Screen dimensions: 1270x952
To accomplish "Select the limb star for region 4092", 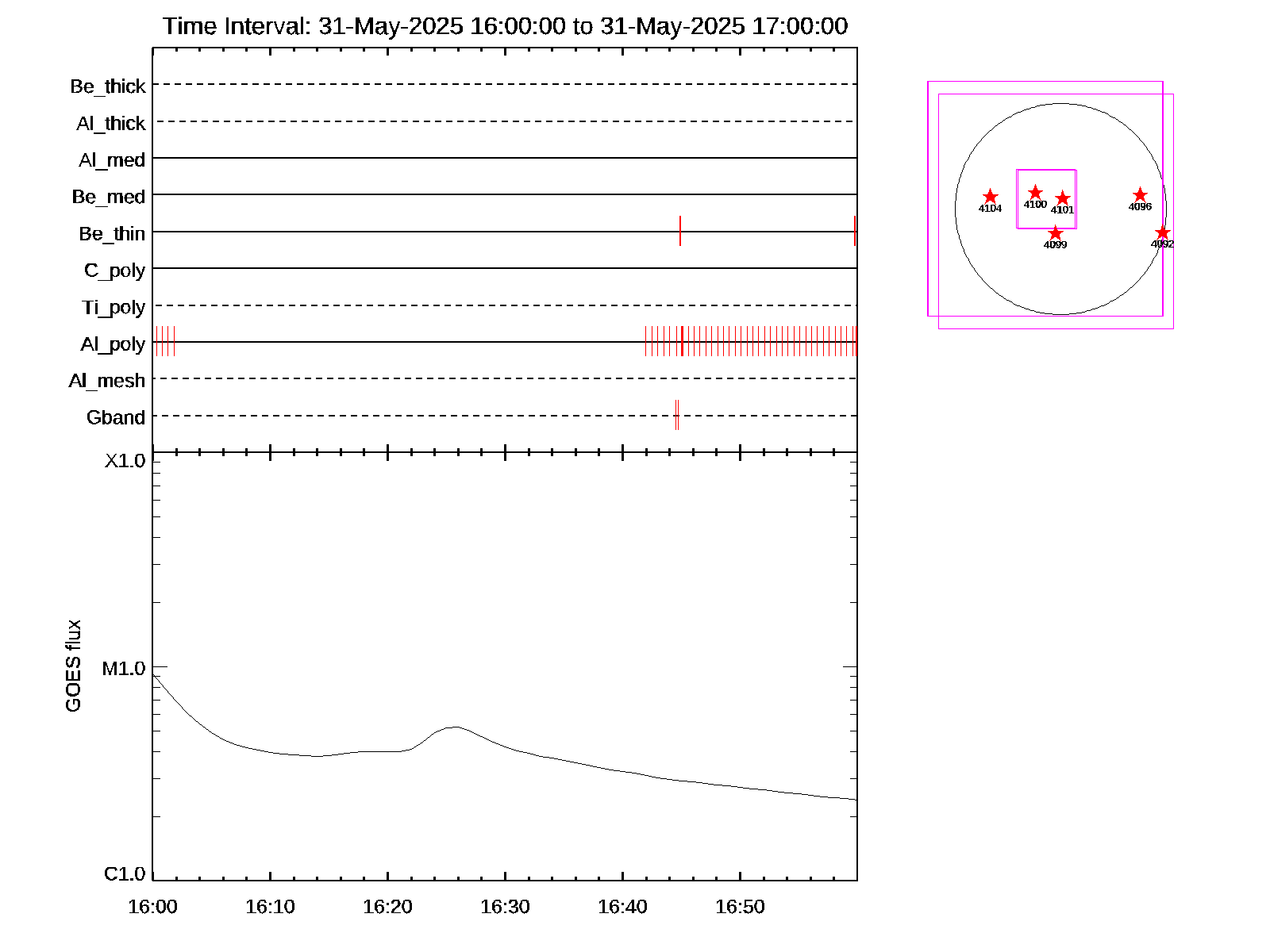I will click(1162, 232).
